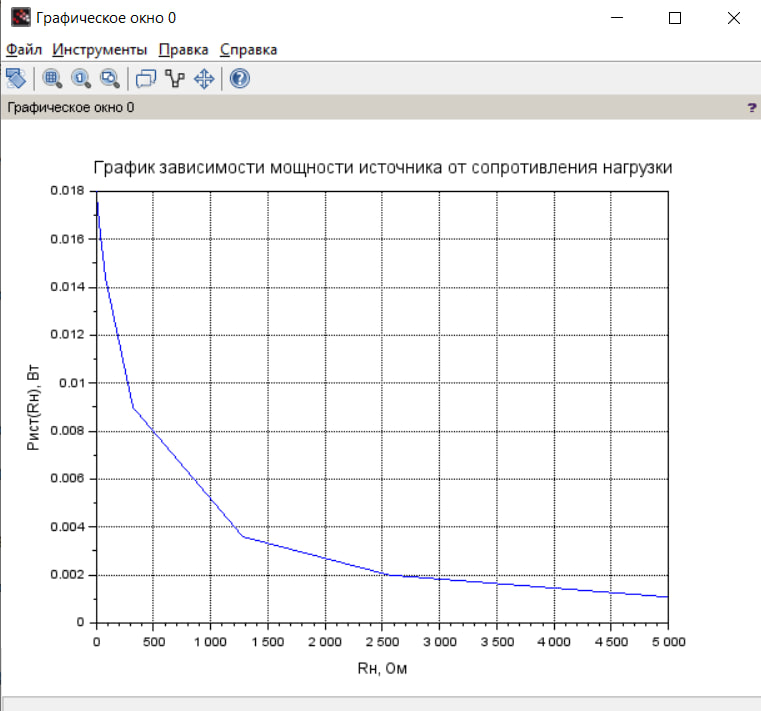Viewport: 761px width, 711px height.
Task: Click y-axis tick label 0.006
Action: tap(67, 479)
